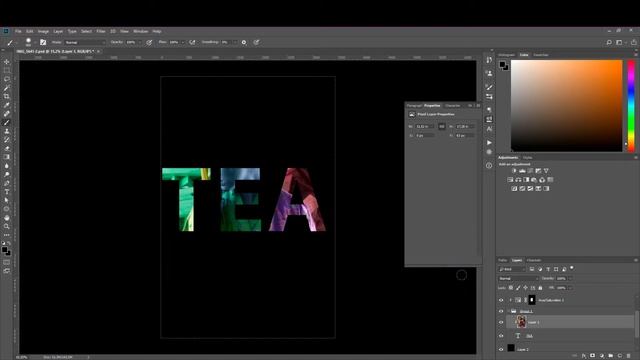
Task: Select the Clone Stamp tool
Action: pos(7,131)
